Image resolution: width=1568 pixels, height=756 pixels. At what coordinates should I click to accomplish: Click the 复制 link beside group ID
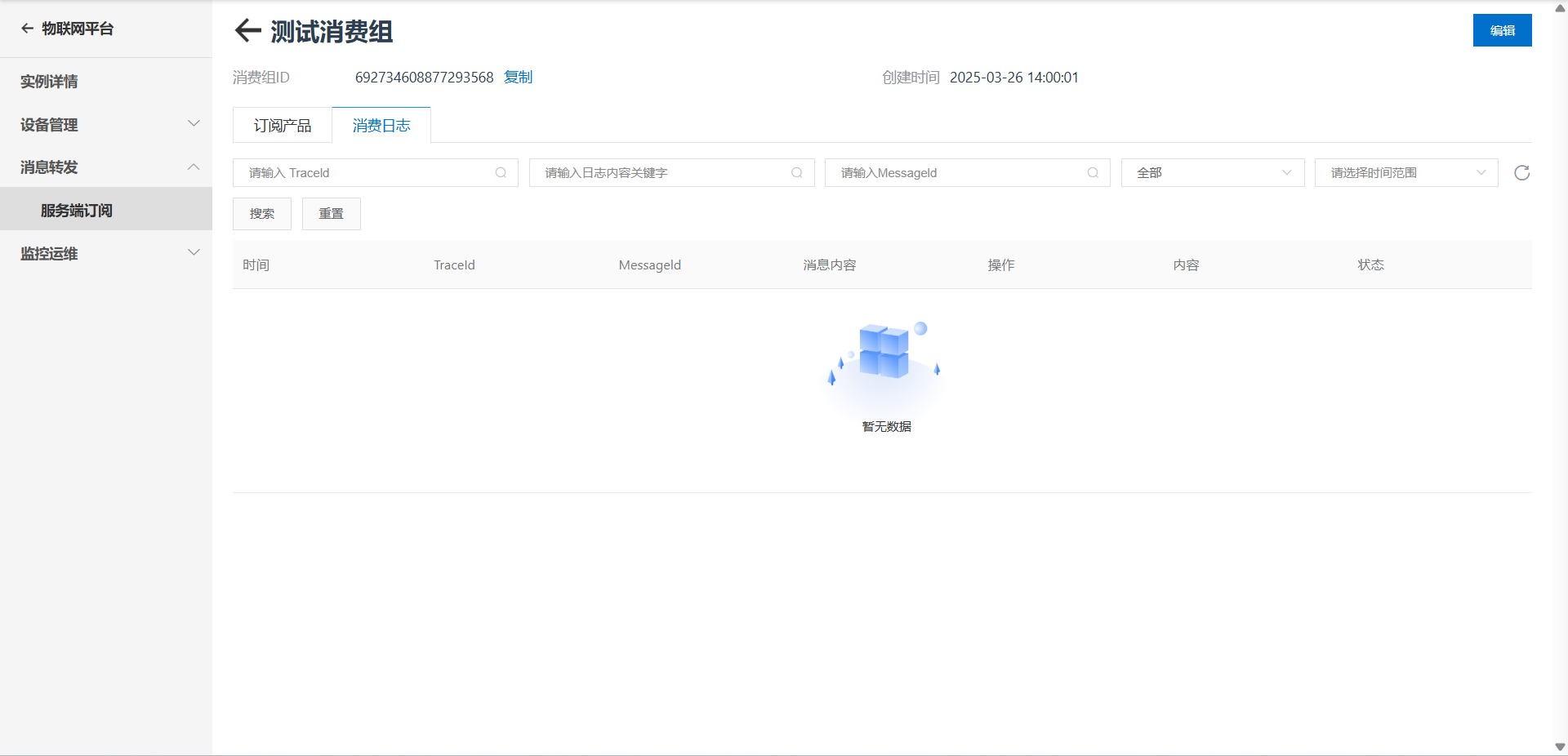point(519,77)
